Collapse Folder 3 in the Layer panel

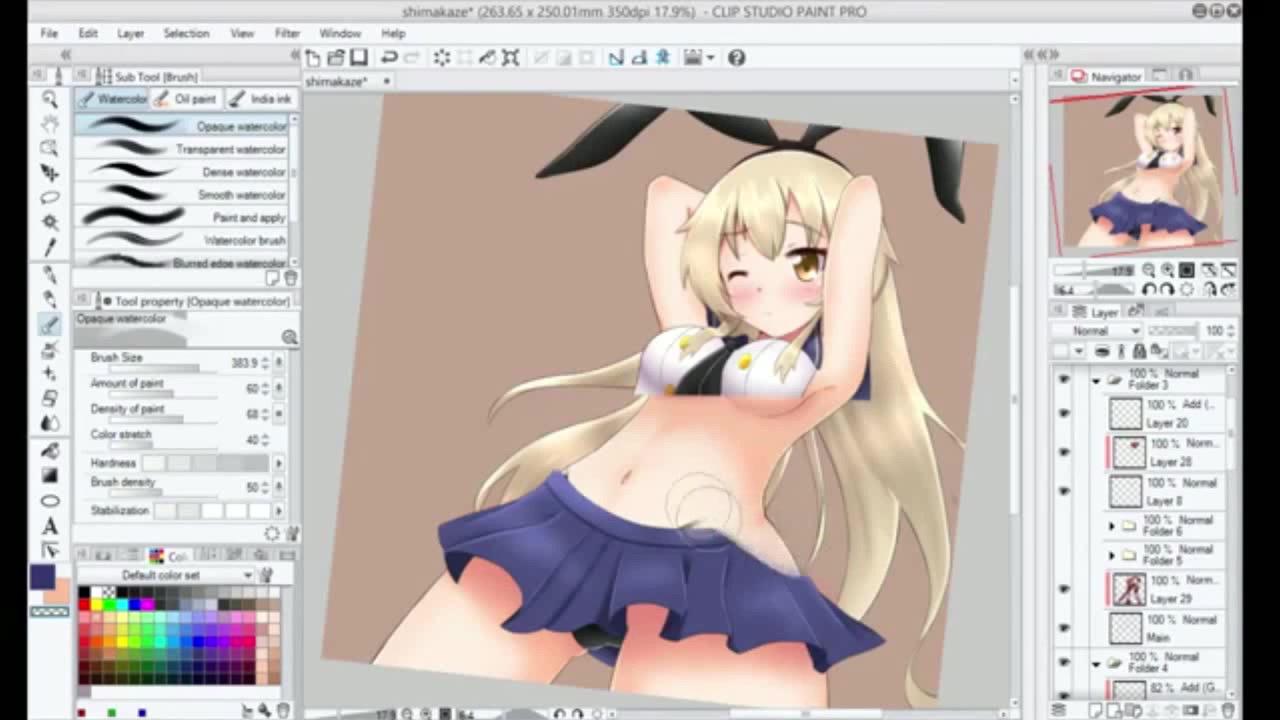pos(1096,381)
